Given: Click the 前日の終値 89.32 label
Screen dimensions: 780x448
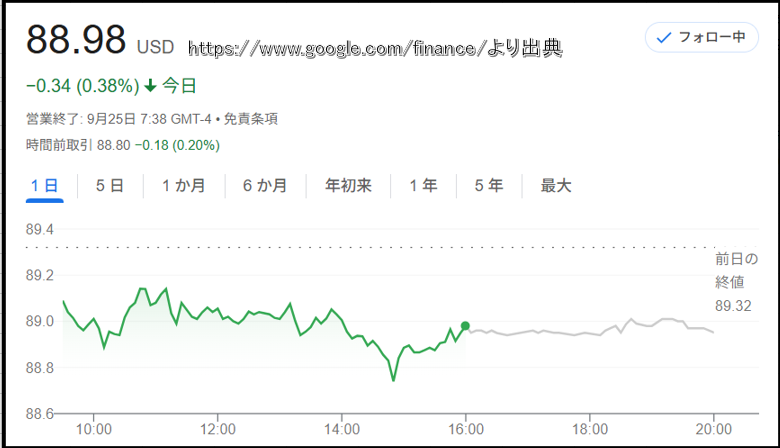Looking at the screenshot, I should click(735, 282).
